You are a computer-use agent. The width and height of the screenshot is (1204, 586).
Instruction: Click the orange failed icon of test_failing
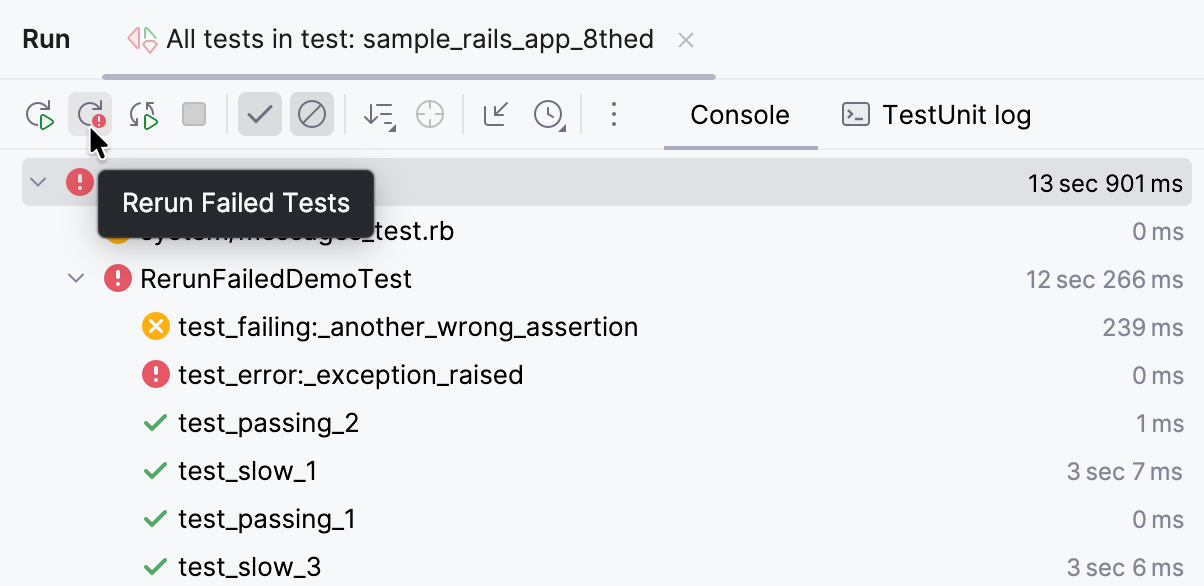click(x=156, y=326)
